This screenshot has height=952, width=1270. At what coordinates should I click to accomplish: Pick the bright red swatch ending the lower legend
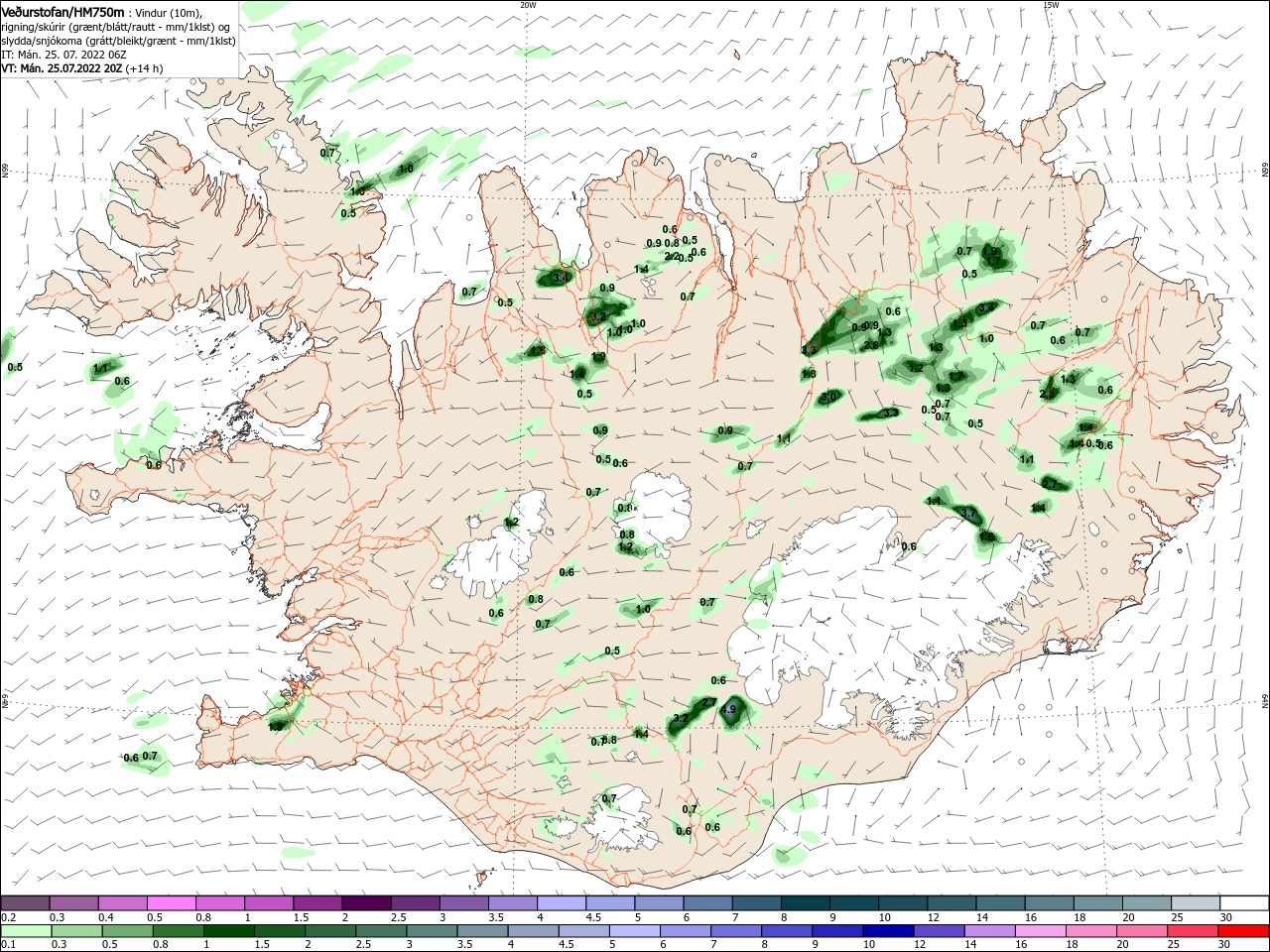tap(1245, 931)
